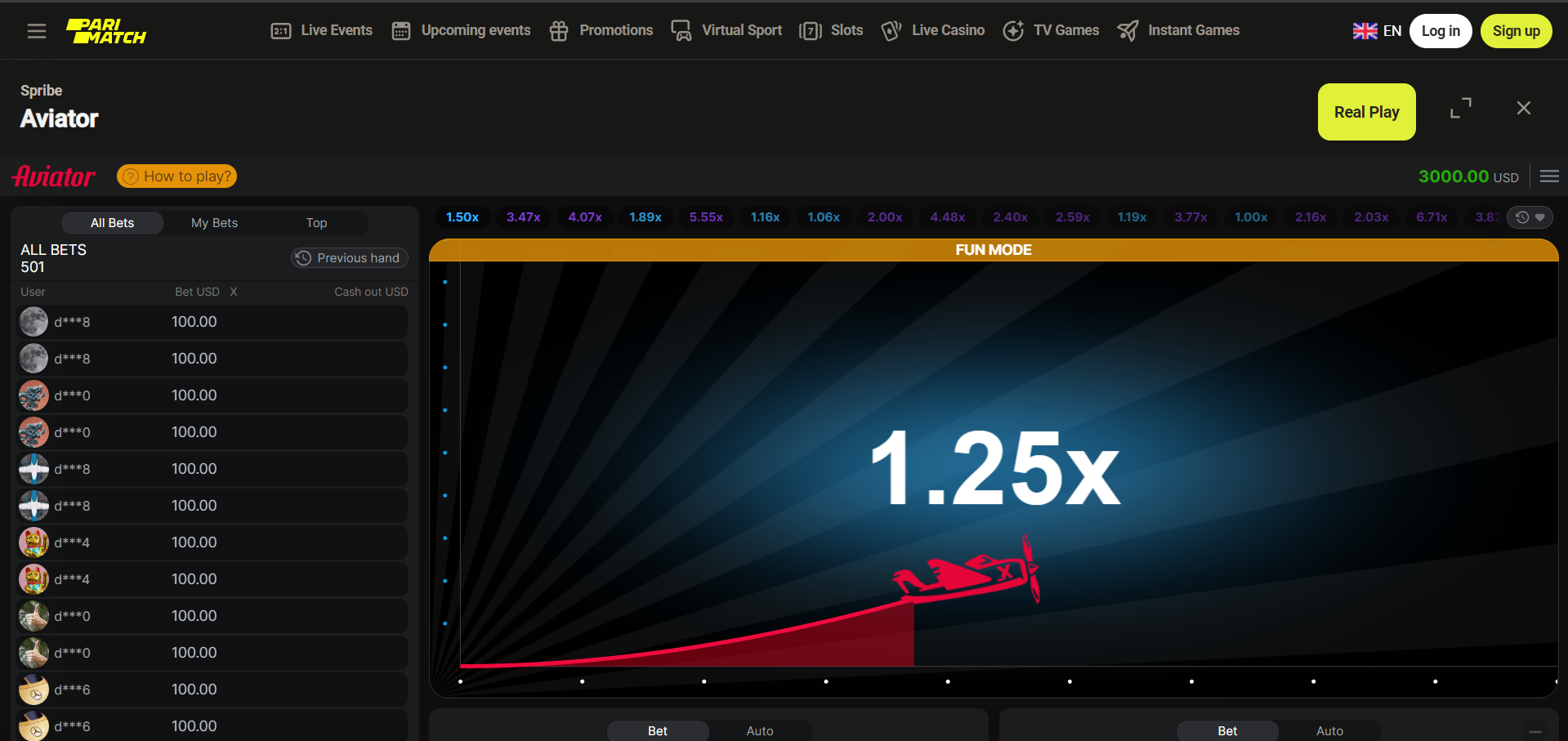Click the Log in button
Viewport: 1568px width, 741px height.
coord(1441,31)
